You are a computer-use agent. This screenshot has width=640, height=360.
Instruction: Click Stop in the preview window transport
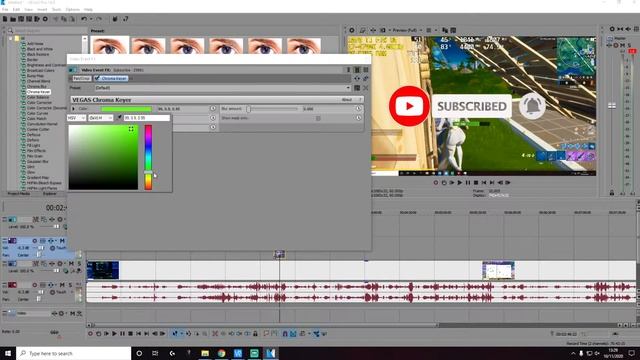(x=476, y=182)
